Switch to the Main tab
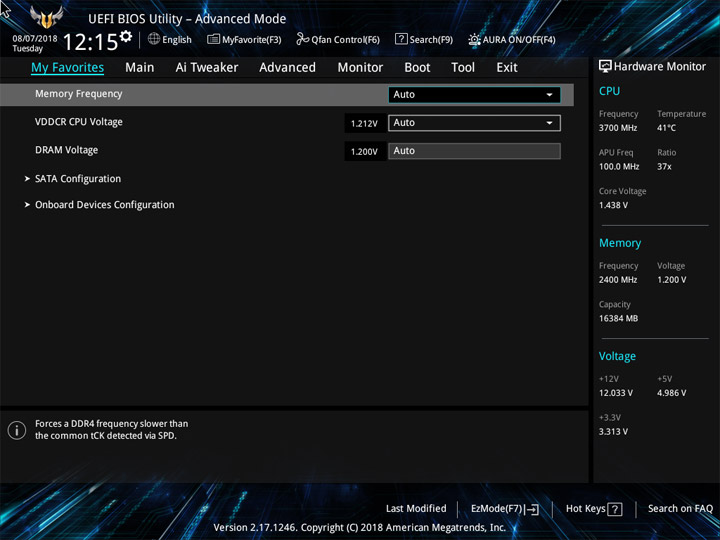This screenshot has height=540, width=720. (140, 68)
